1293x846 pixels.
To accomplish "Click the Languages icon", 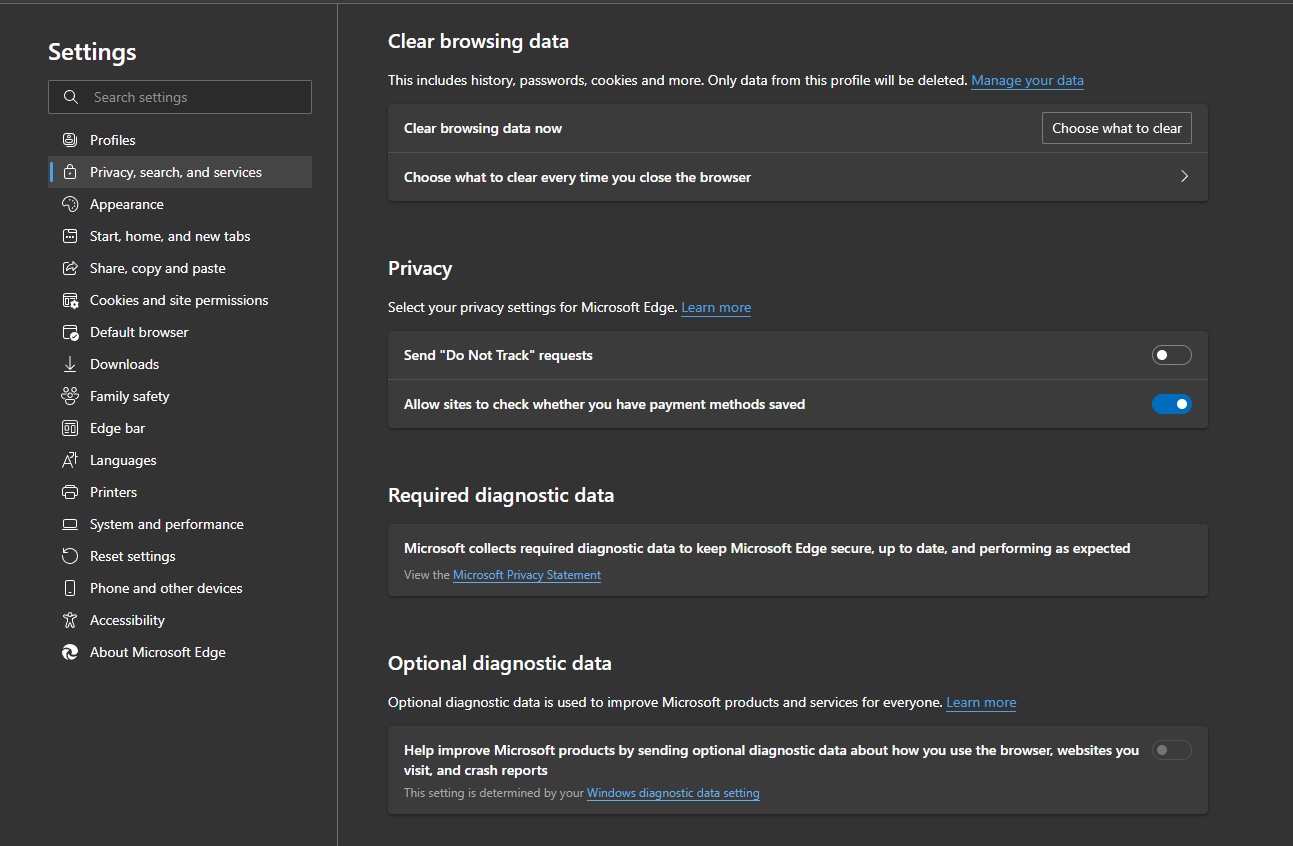I will (x=70, y=460).
